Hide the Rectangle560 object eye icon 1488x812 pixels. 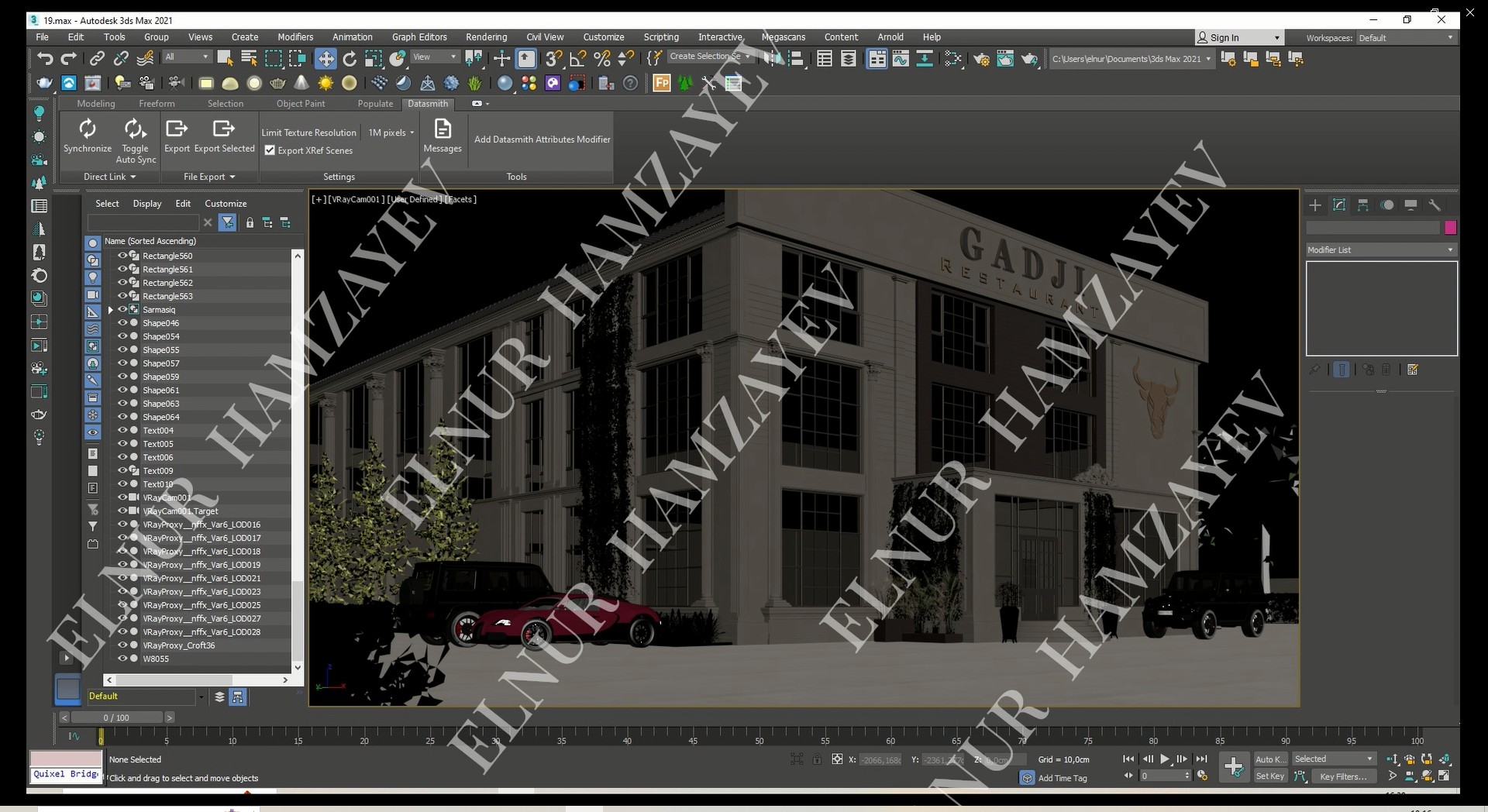122,256
